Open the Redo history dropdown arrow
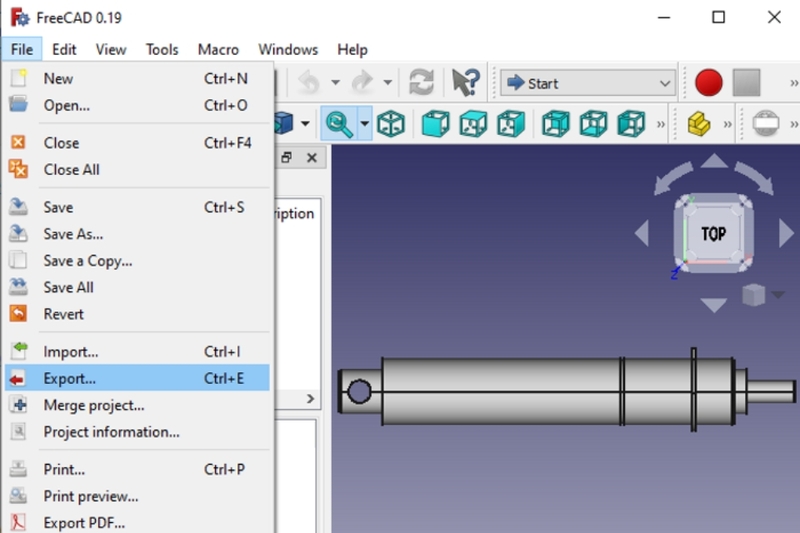The width and height of the screenshot is (800, 533). point(388,82)
